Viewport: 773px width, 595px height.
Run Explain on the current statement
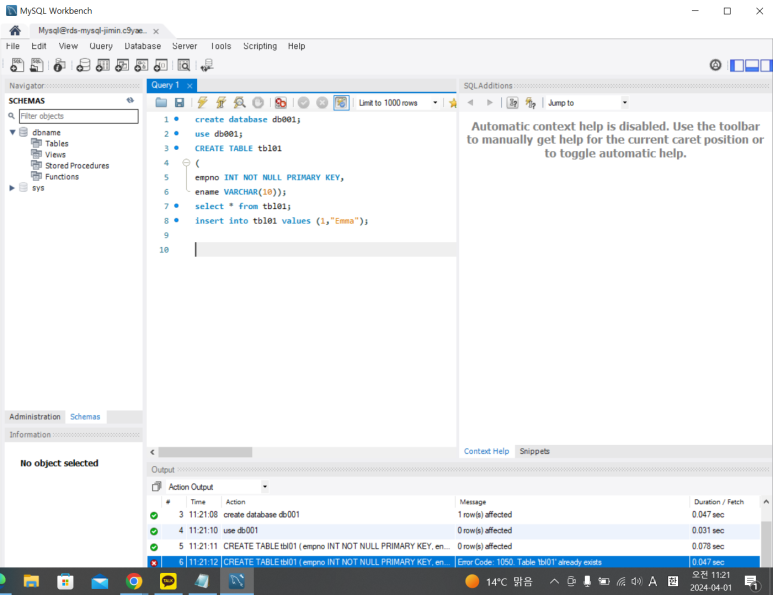click(x=240, y=103)
